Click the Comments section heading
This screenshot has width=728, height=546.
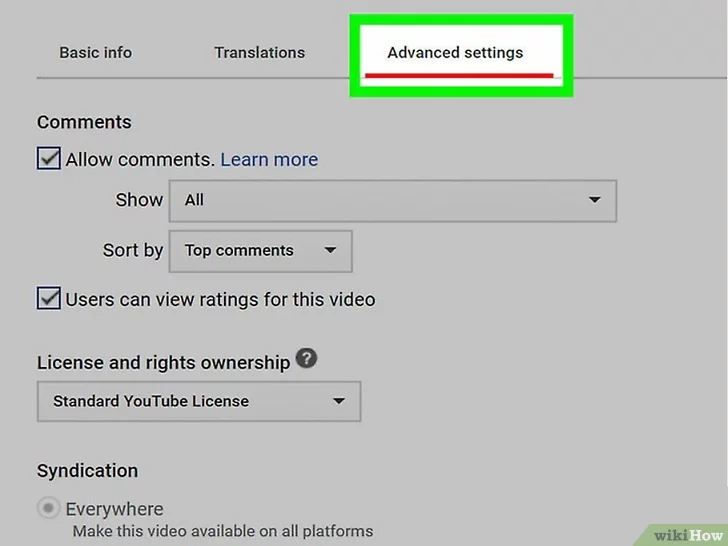84,122
